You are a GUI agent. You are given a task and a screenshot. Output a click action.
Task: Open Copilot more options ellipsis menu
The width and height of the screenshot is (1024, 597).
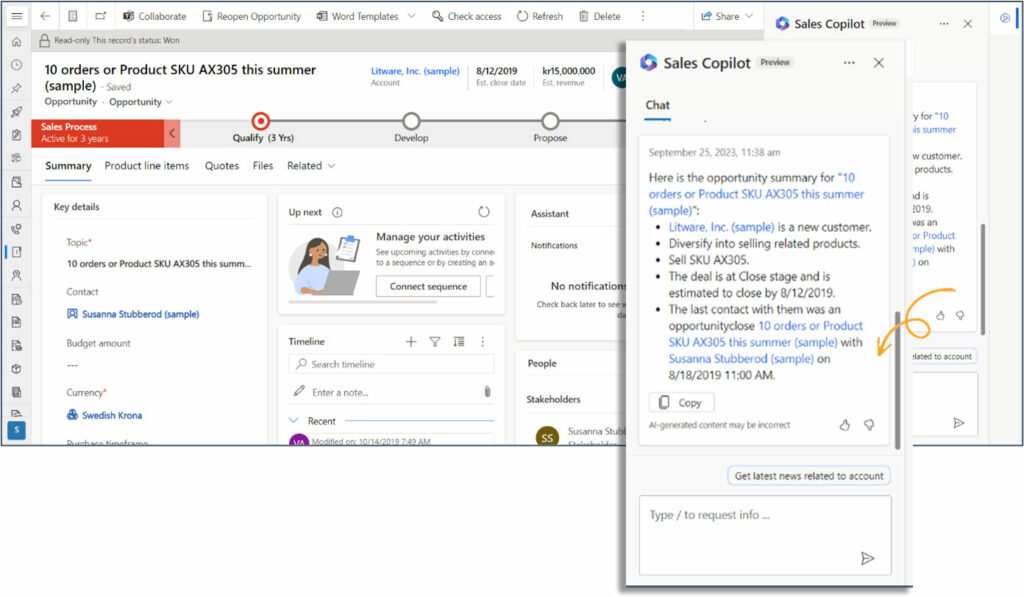pyautogui.click(x=849, y=63)
